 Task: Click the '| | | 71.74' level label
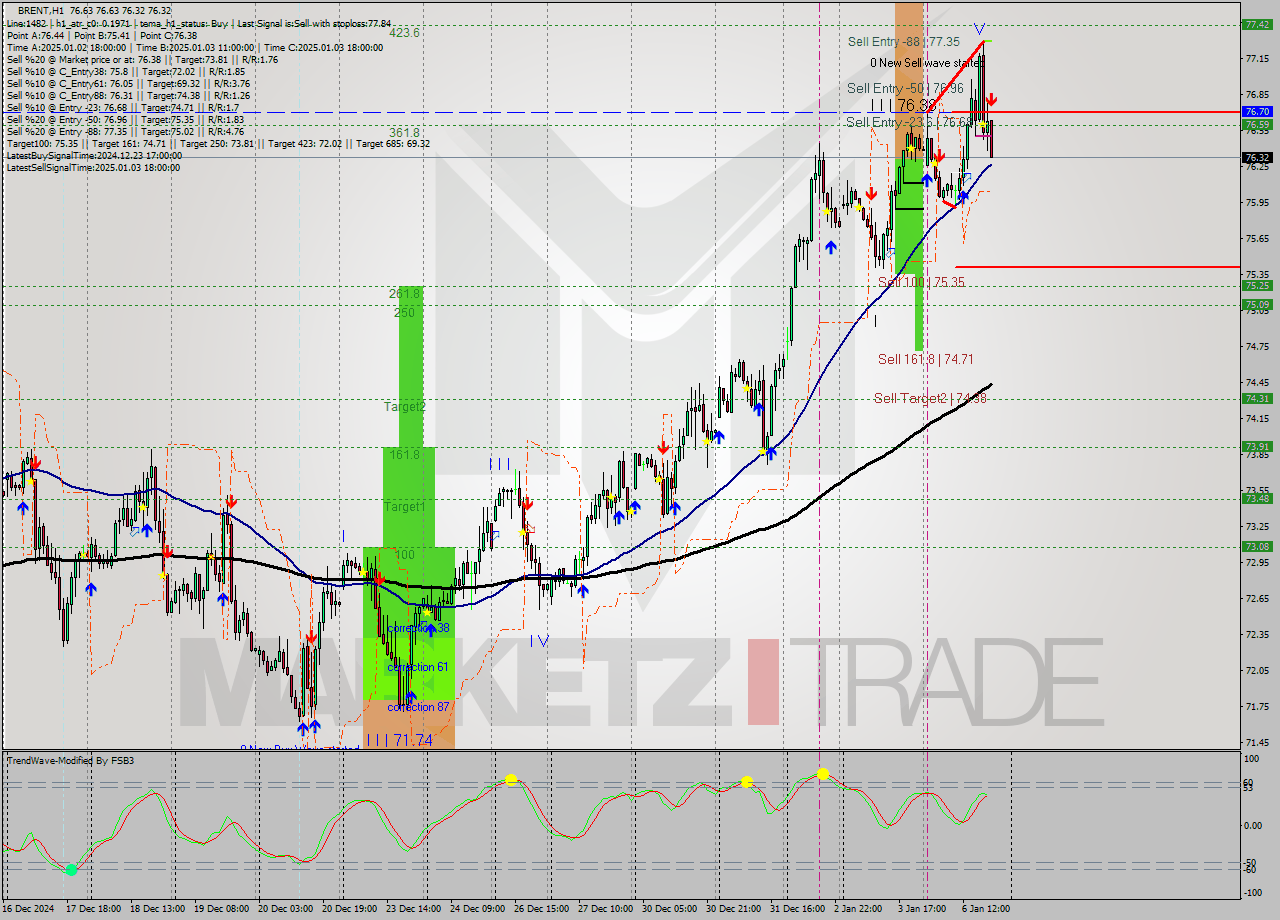coord(399,740)
